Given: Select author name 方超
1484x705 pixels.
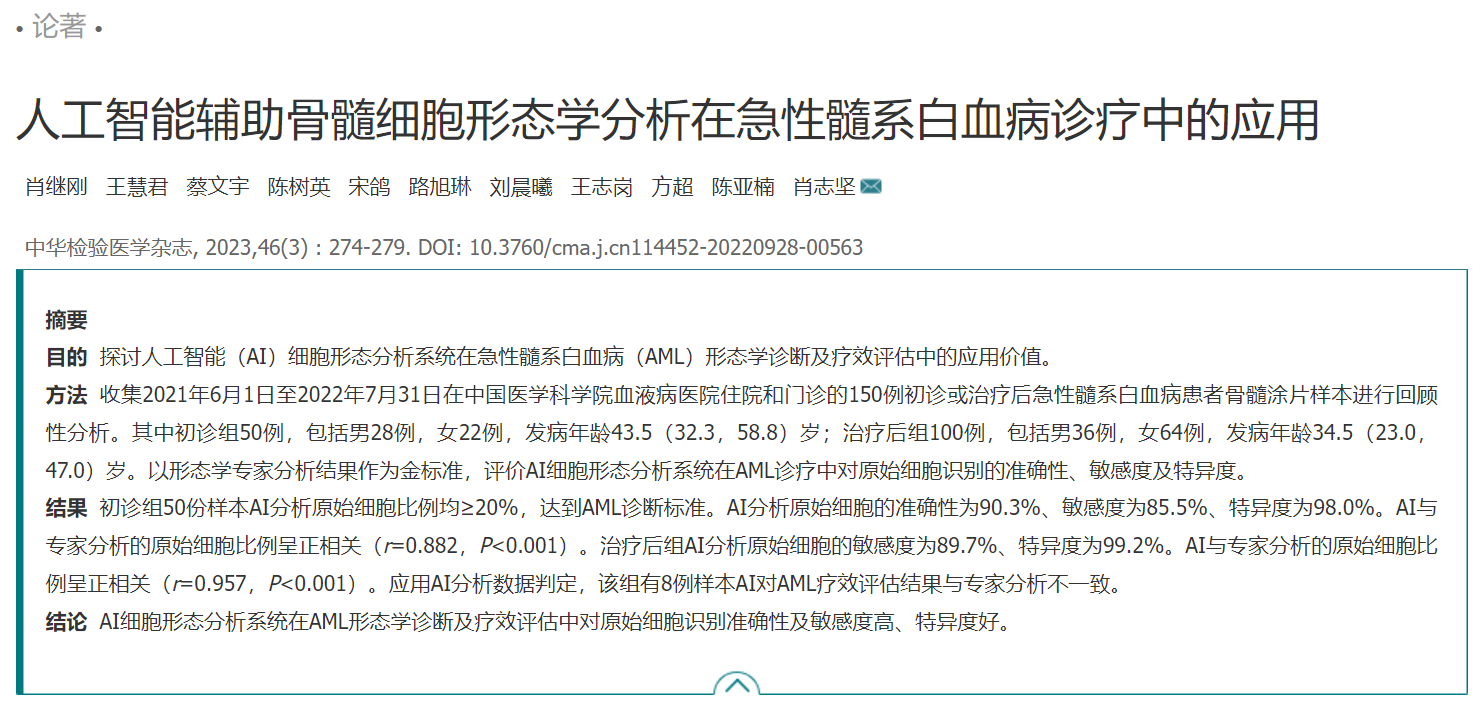Looking at the screenshot, I should [672, 187].
